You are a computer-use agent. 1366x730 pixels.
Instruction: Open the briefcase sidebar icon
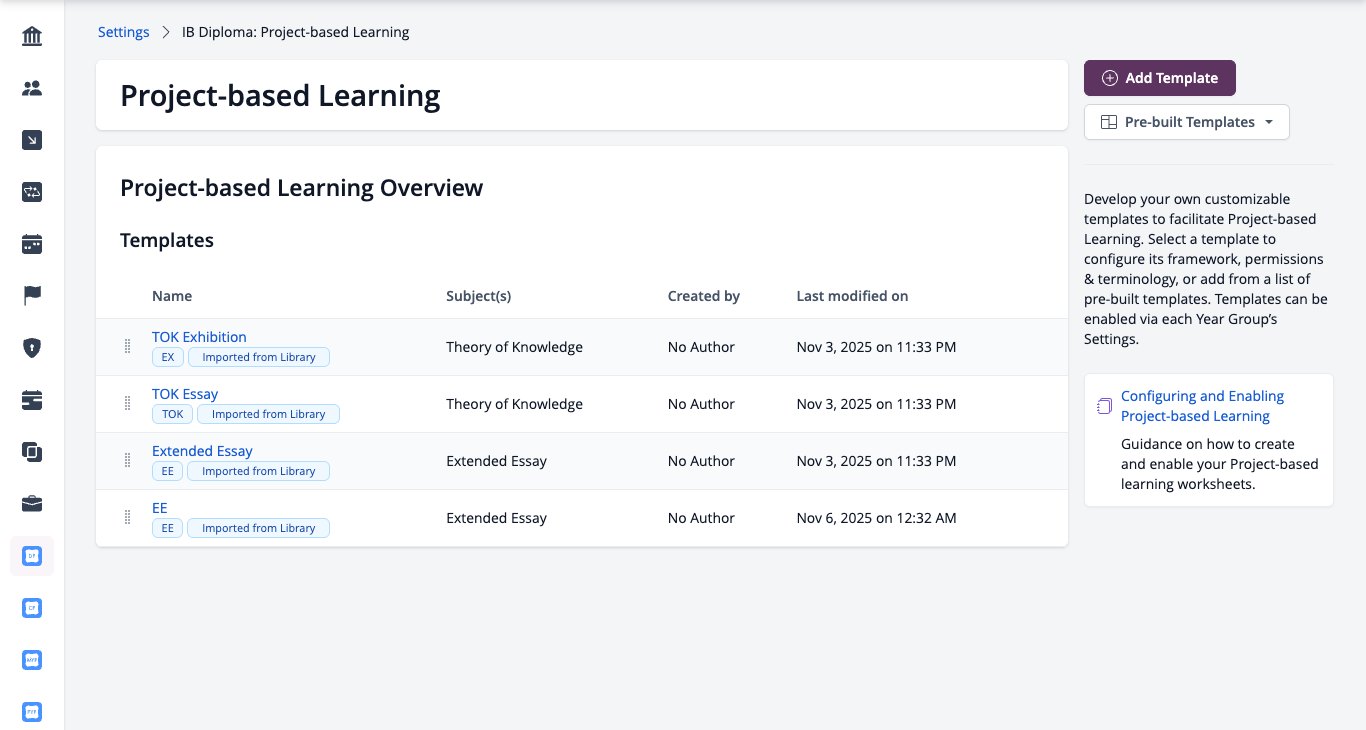coord(32,504)
